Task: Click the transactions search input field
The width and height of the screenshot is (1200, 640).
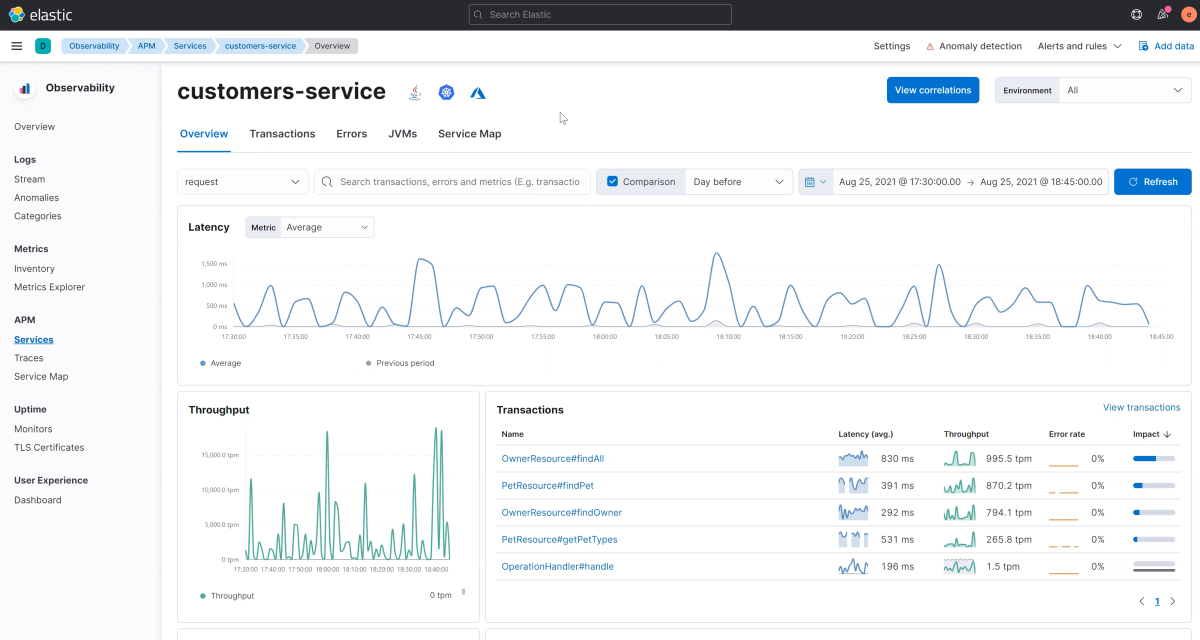Action: [458, 182]
